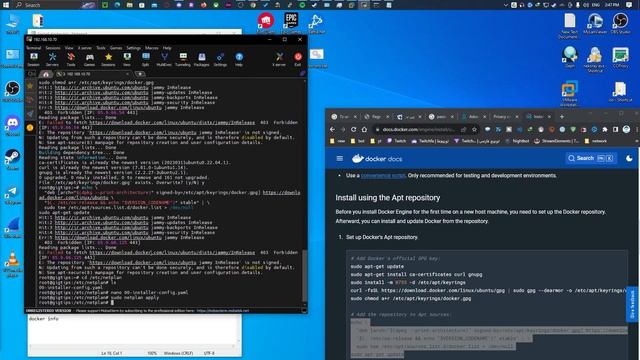The image size is (640, 360).
Task: Open the Macros menu in MobaXterm
Action: (151, 48)
